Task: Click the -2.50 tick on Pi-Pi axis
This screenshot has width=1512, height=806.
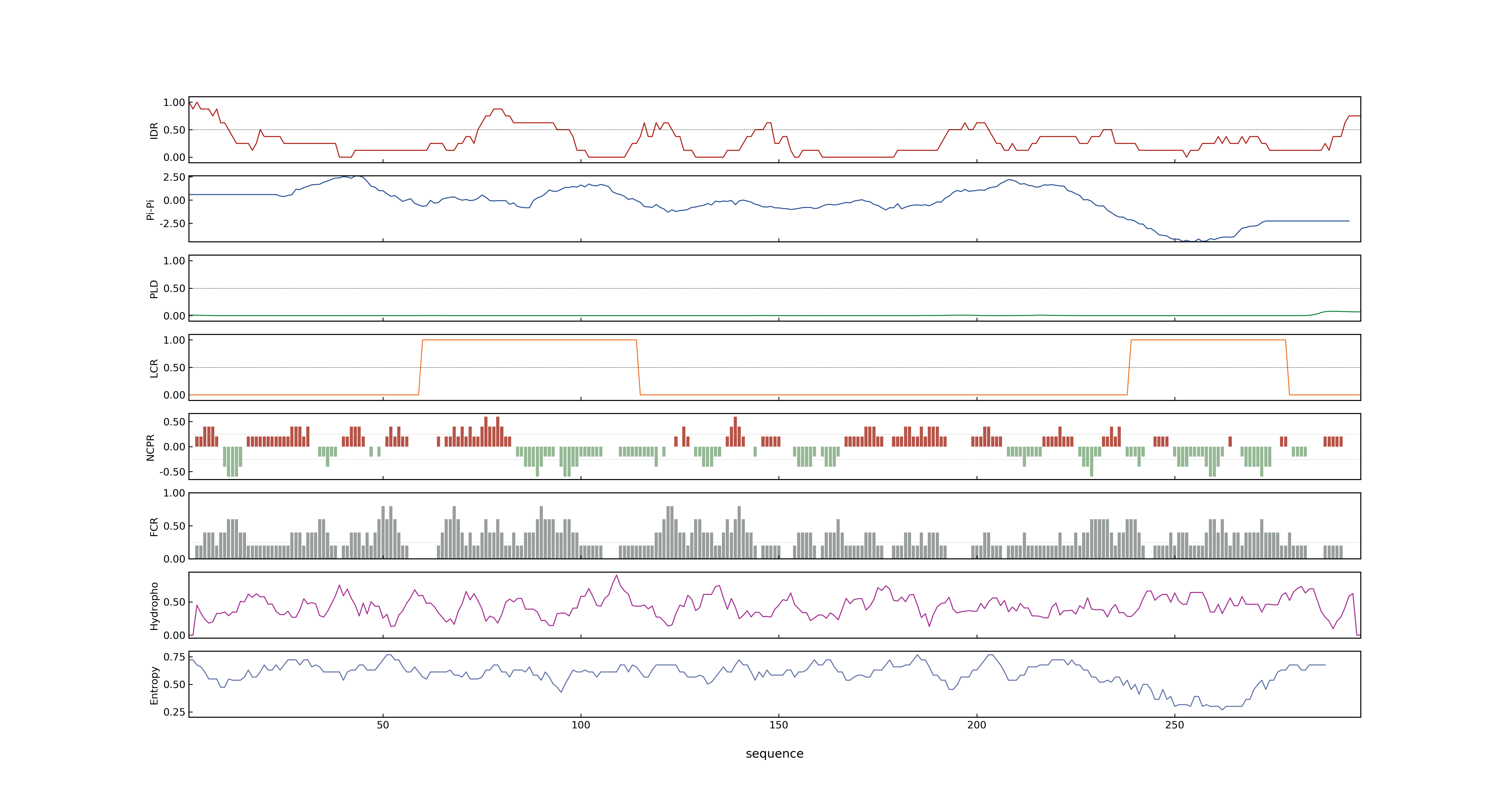Action: tap(172, 223)
